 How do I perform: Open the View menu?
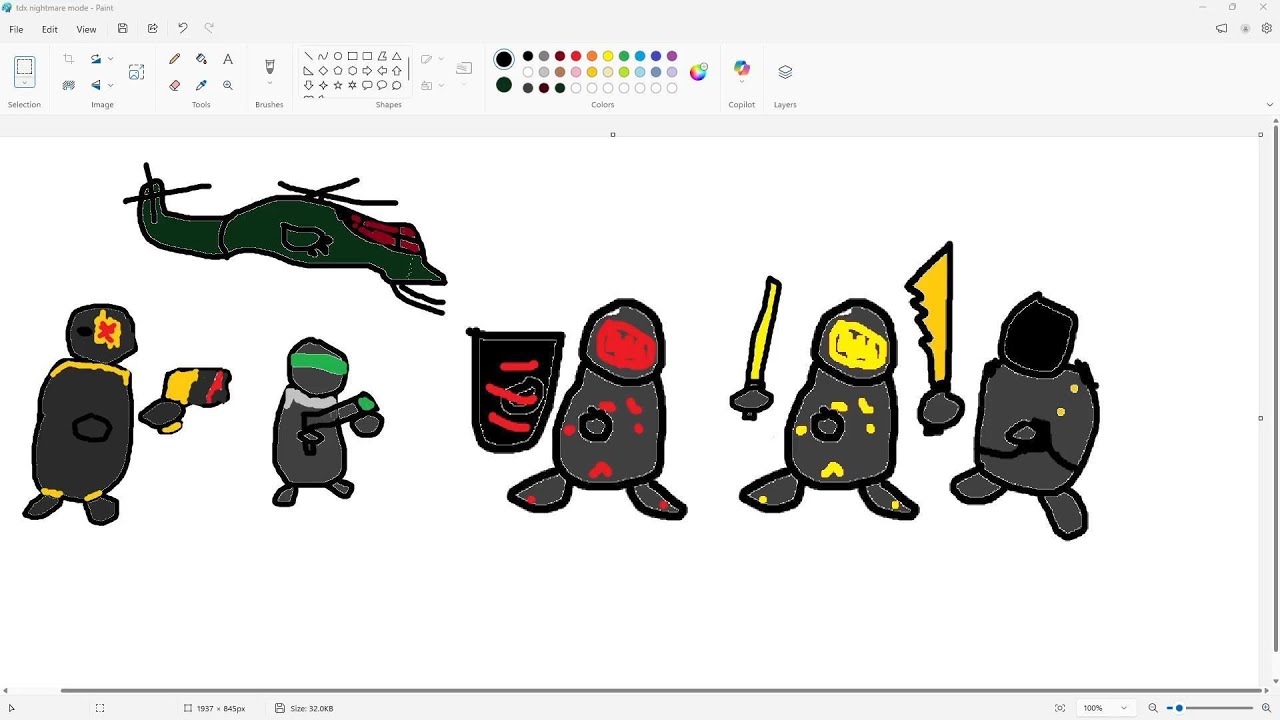click(x=87, y=29)
